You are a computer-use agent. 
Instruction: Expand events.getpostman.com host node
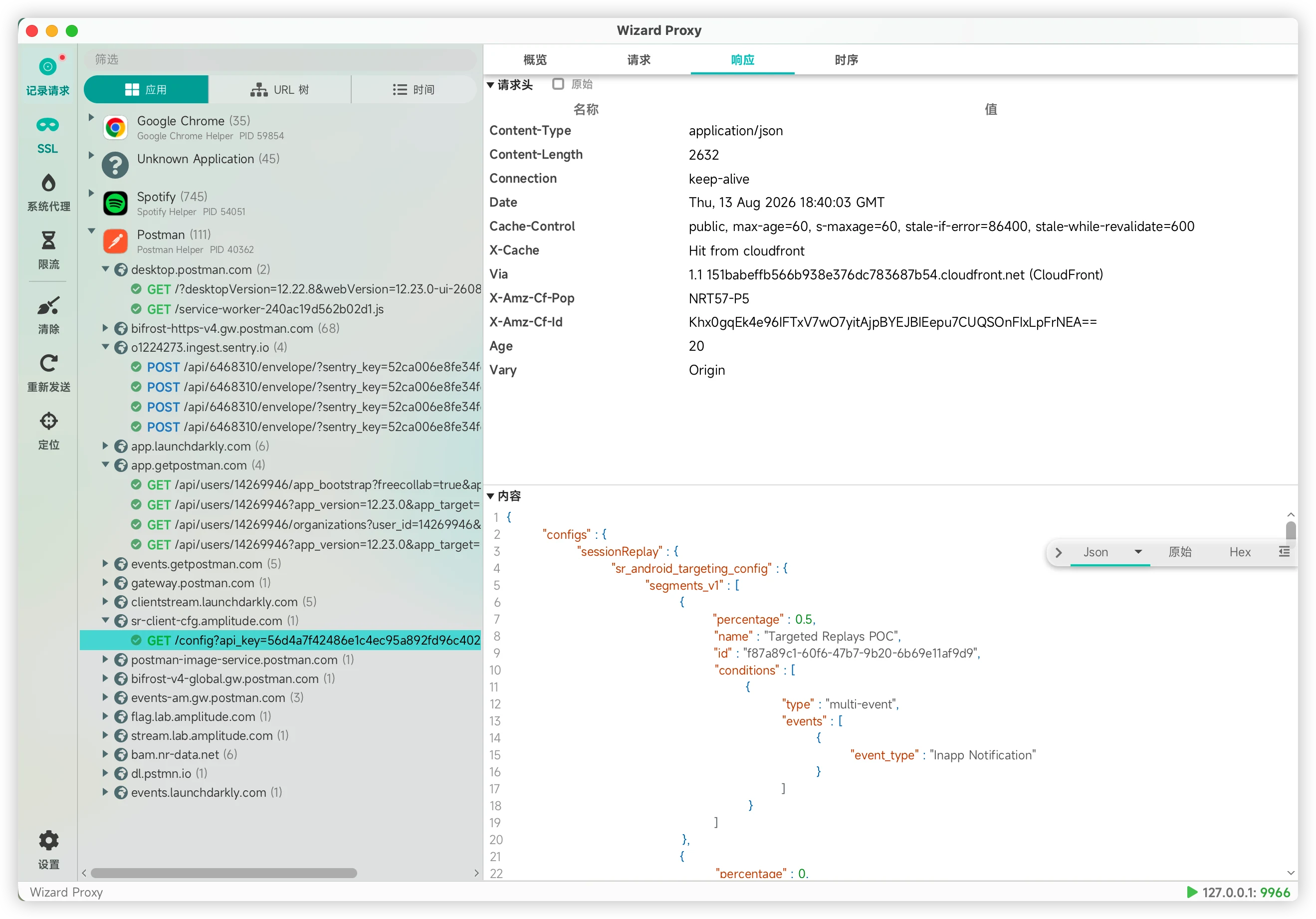point(105,564)
